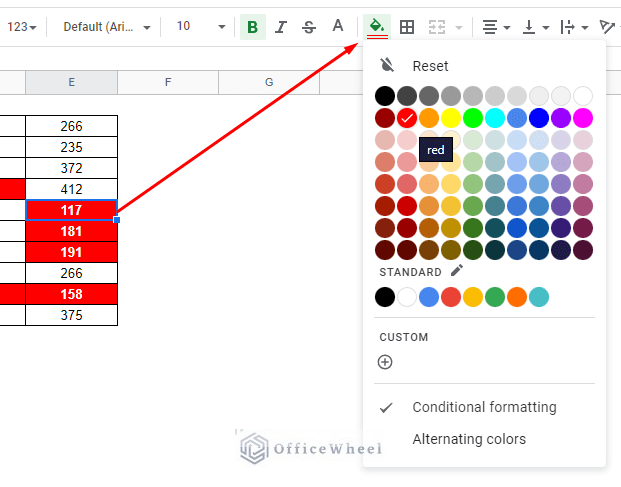The width and height of the screenshot is (621, 487).
Task: Select column G header
Action: click(269, 82)
